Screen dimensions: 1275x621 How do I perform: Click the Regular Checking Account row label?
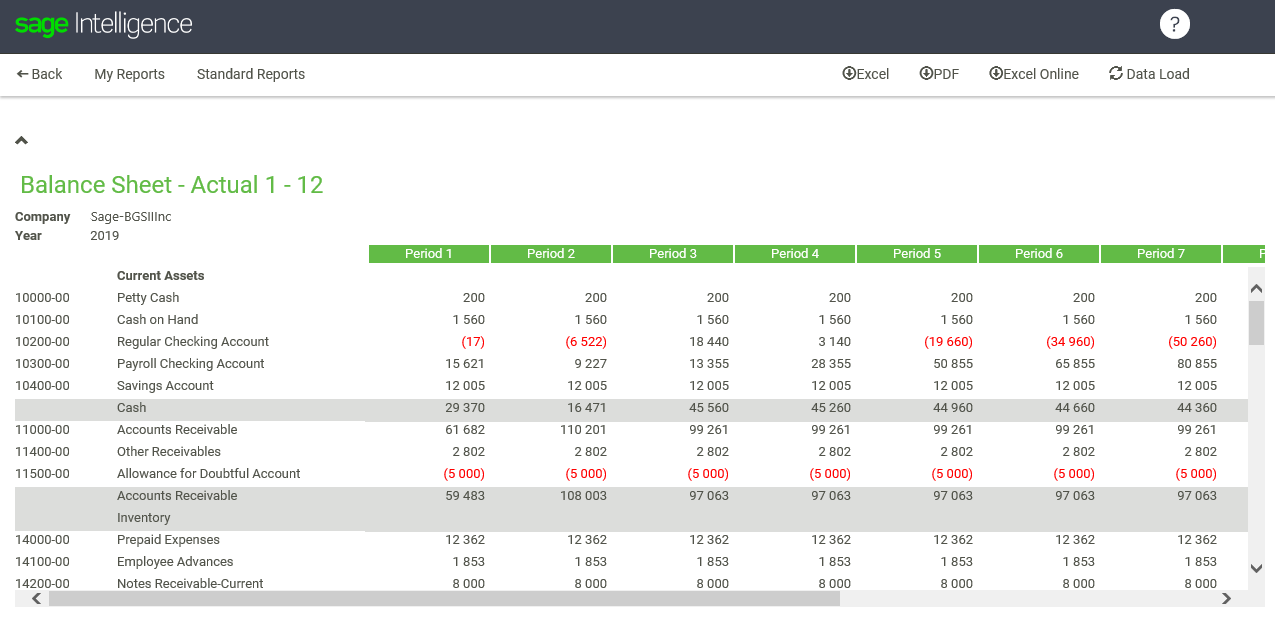point(193,342)
